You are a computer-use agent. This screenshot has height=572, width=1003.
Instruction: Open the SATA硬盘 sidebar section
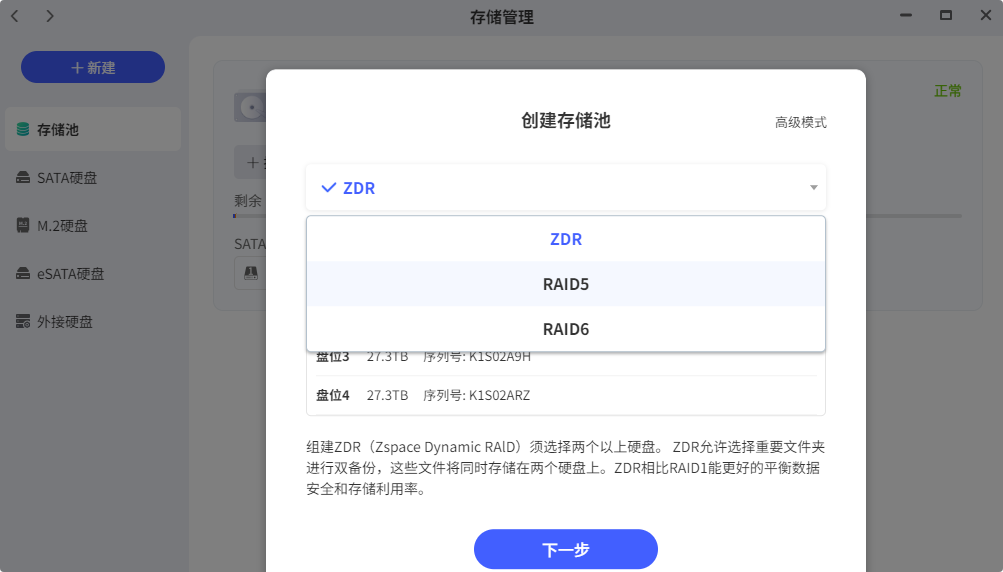[x=67, y=178]
